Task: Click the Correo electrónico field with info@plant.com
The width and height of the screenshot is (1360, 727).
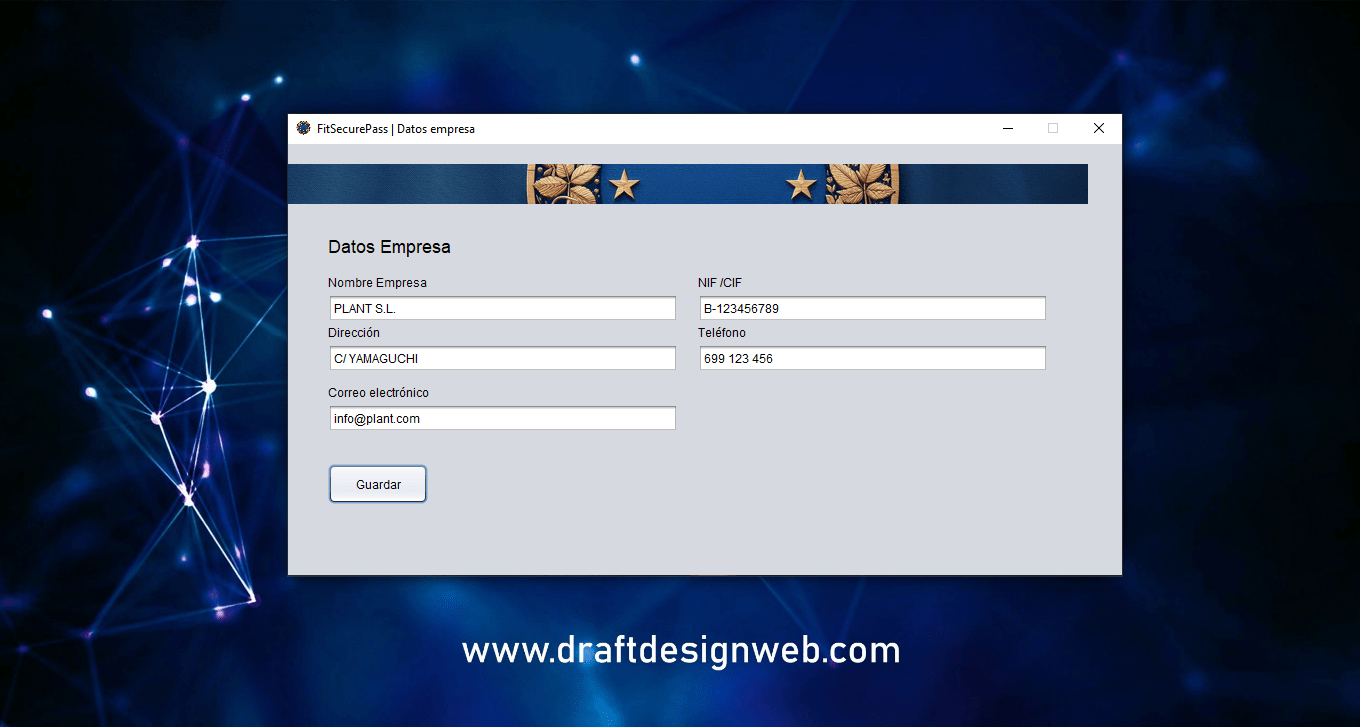Action: coord(502,418)
